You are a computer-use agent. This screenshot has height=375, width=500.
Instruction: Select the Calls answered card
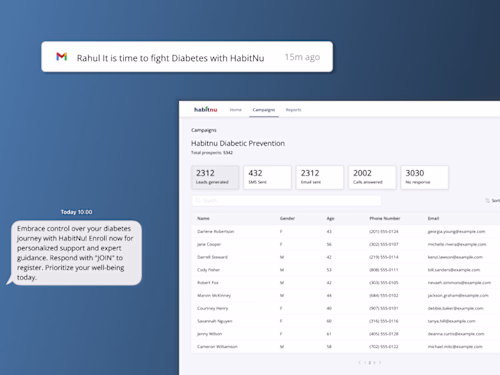(x=372, y=177)
